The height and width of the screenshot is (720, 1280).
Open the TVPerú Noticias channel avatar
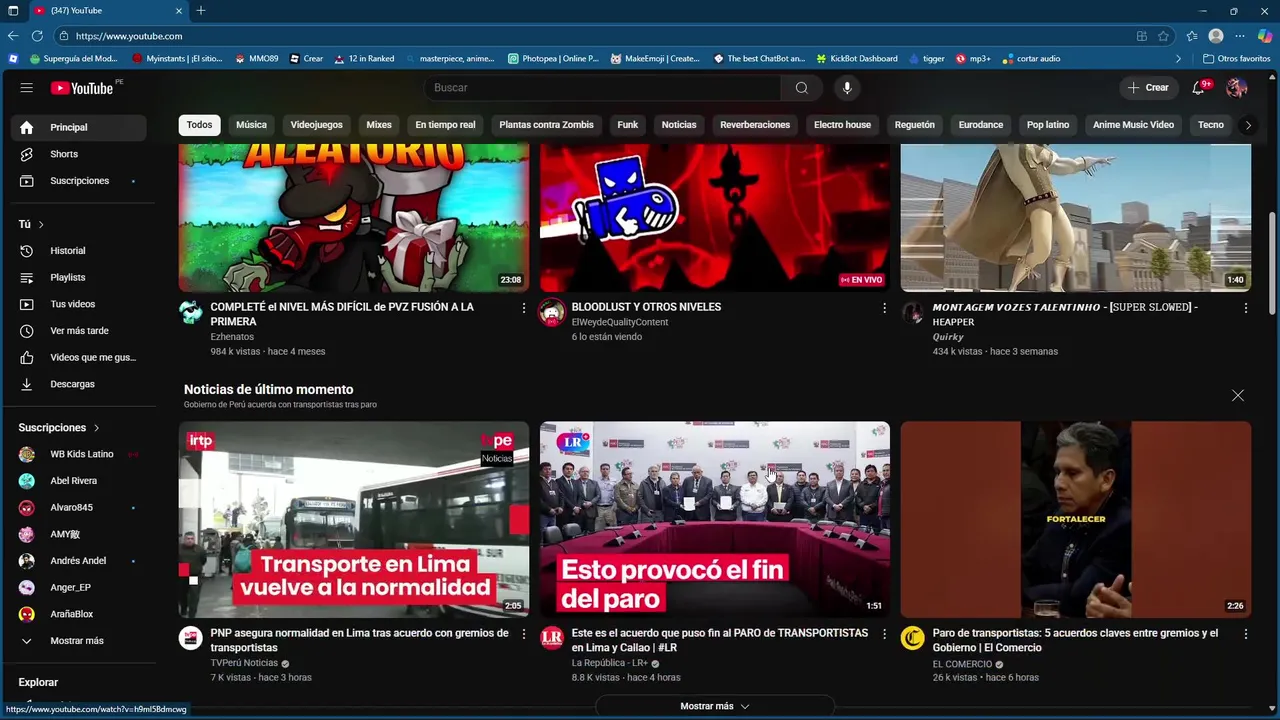(191, 638)
